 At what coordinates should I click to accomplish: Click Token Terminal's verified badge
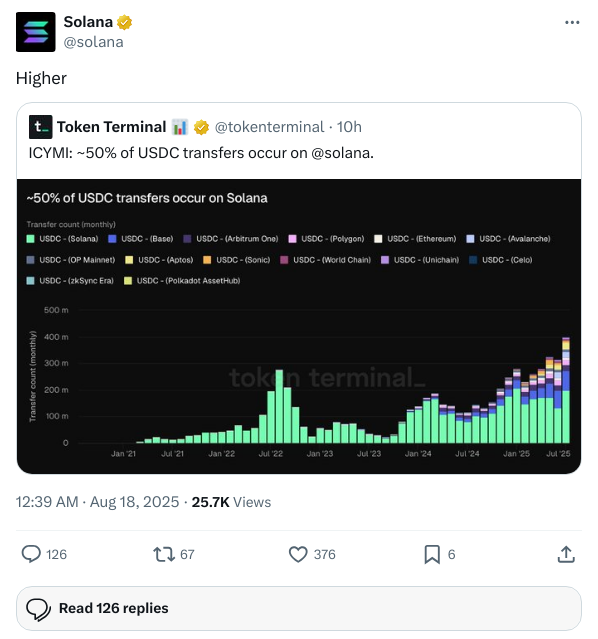pyautogui.click(x=201, y=127)
